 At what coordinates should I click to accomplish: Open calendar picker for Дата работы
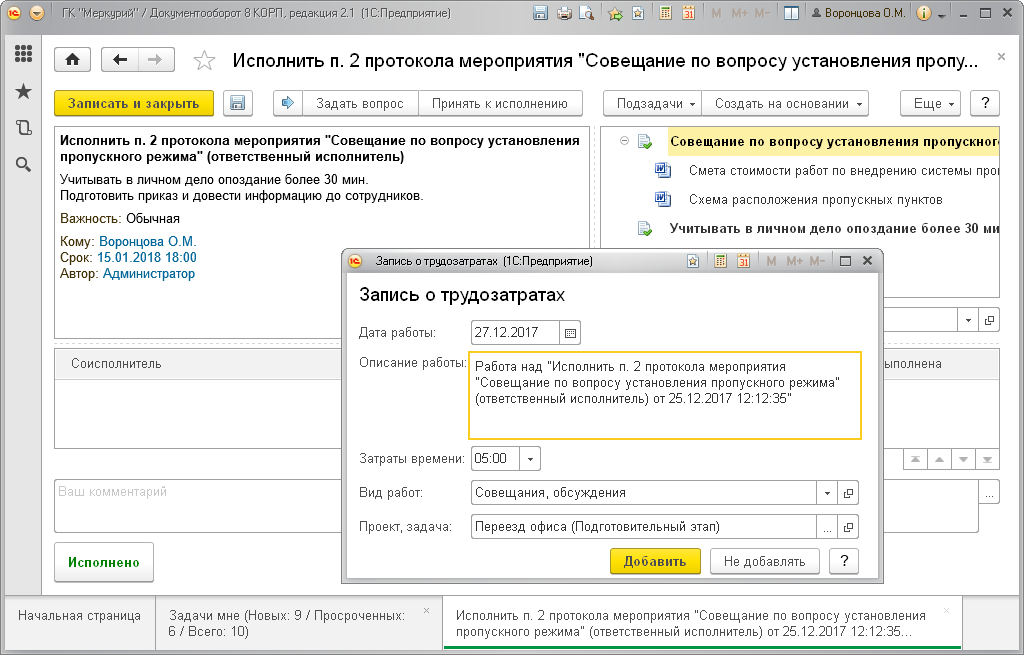(570, 332)
